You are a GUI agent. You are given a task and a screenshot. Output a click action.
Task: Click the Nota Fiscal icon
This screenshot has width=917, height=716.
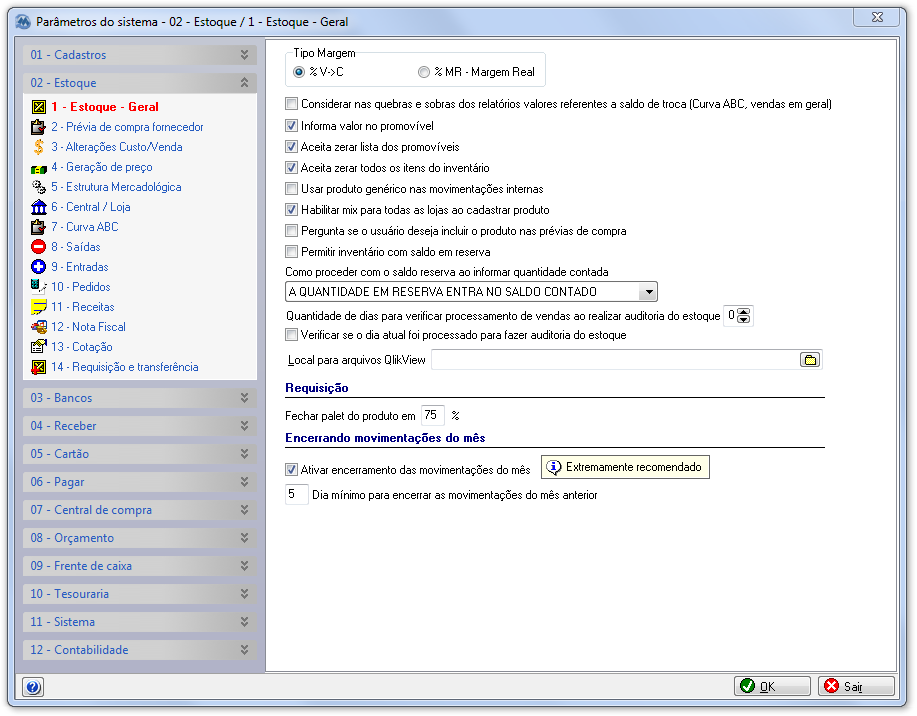click(39, 327)
